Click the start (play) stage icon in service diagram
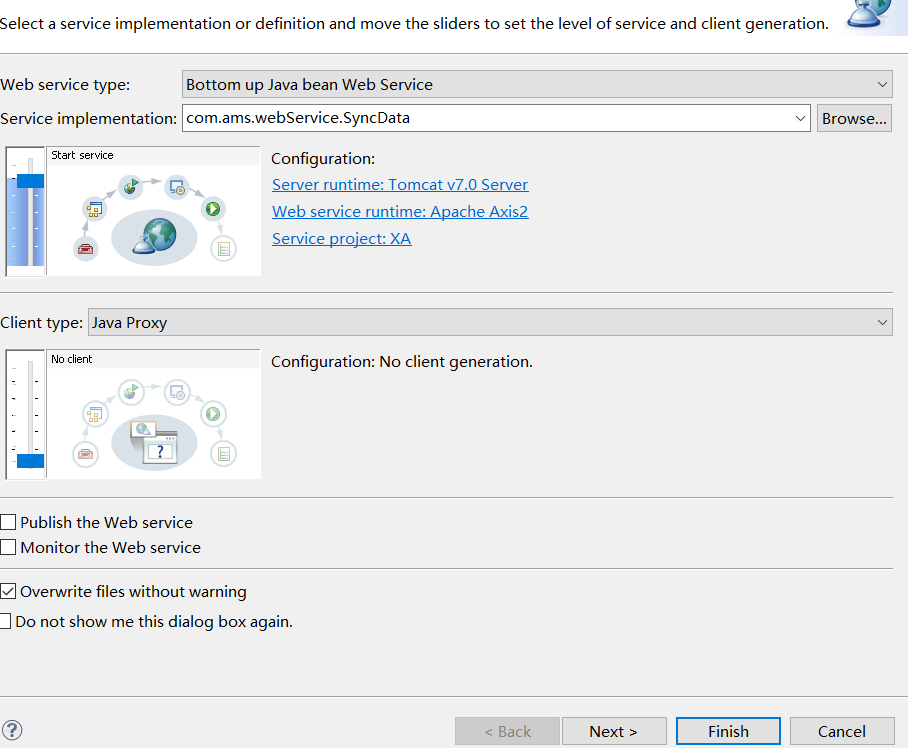The width and height of the screenshot is (908, 748). point(213,209)
